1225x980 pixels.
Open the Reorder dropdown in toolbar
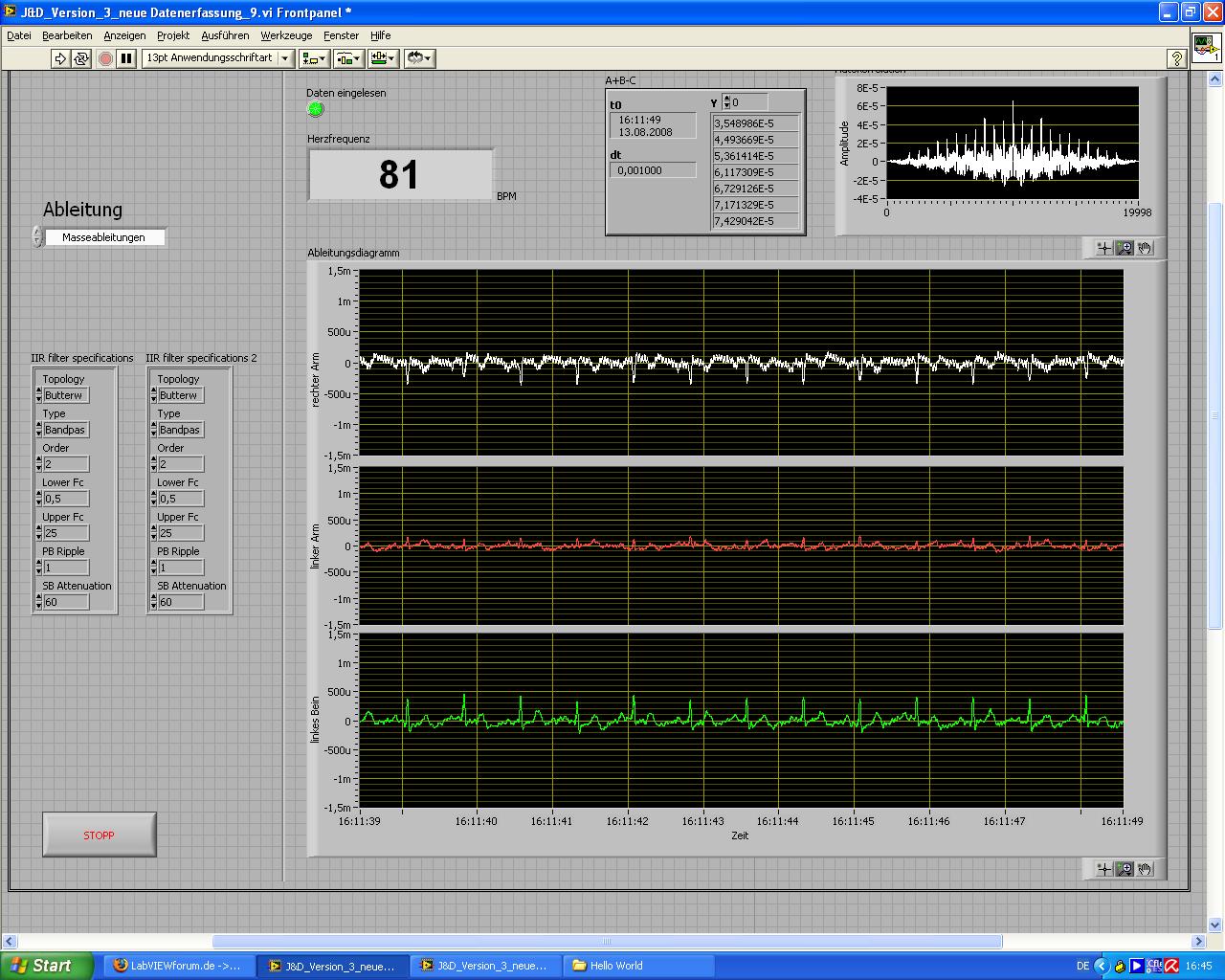click(419, 58)
